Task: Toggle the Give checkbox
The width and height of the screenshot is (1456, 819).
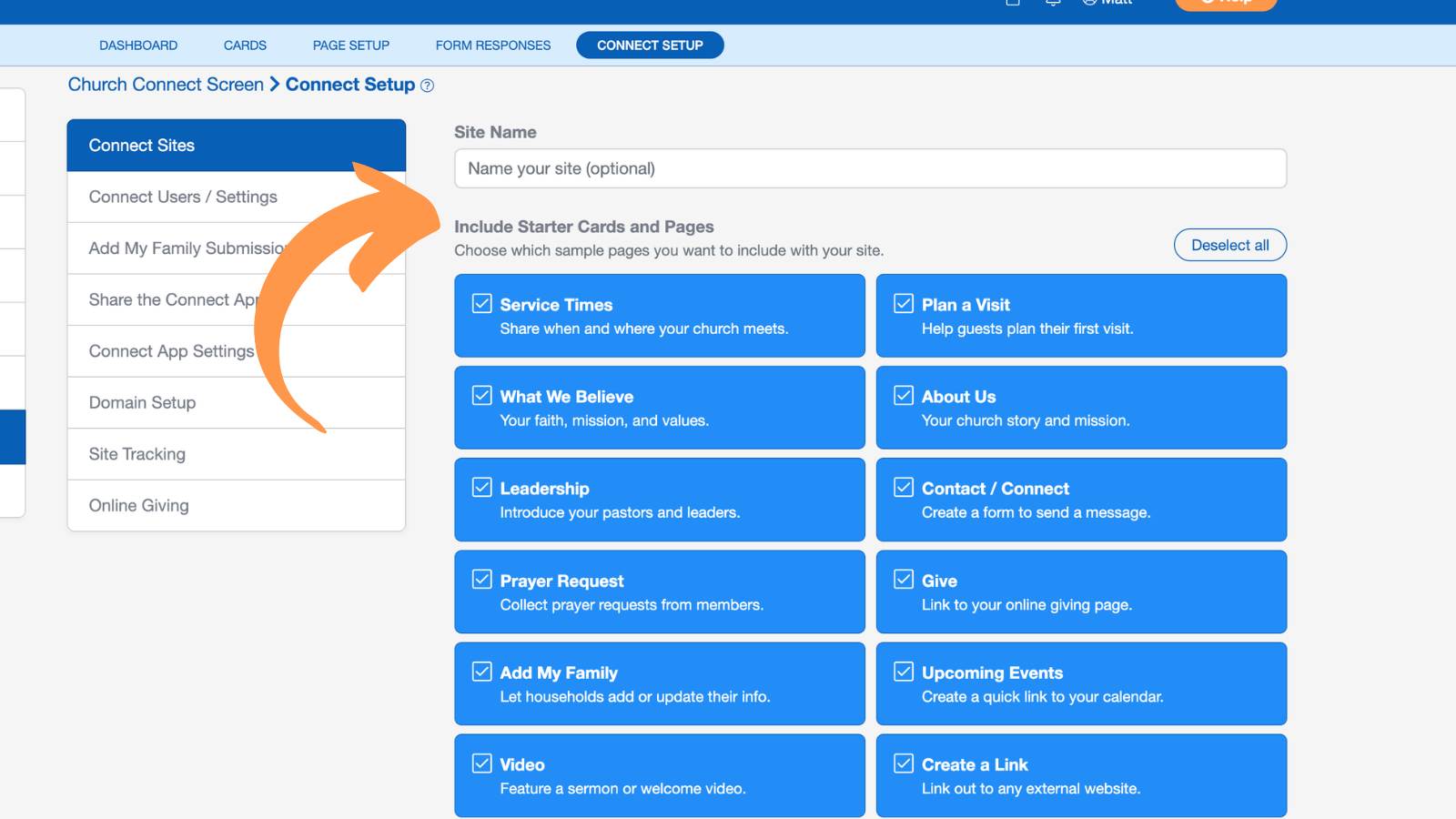Action: pyautogui.click(x=904, y=580)
